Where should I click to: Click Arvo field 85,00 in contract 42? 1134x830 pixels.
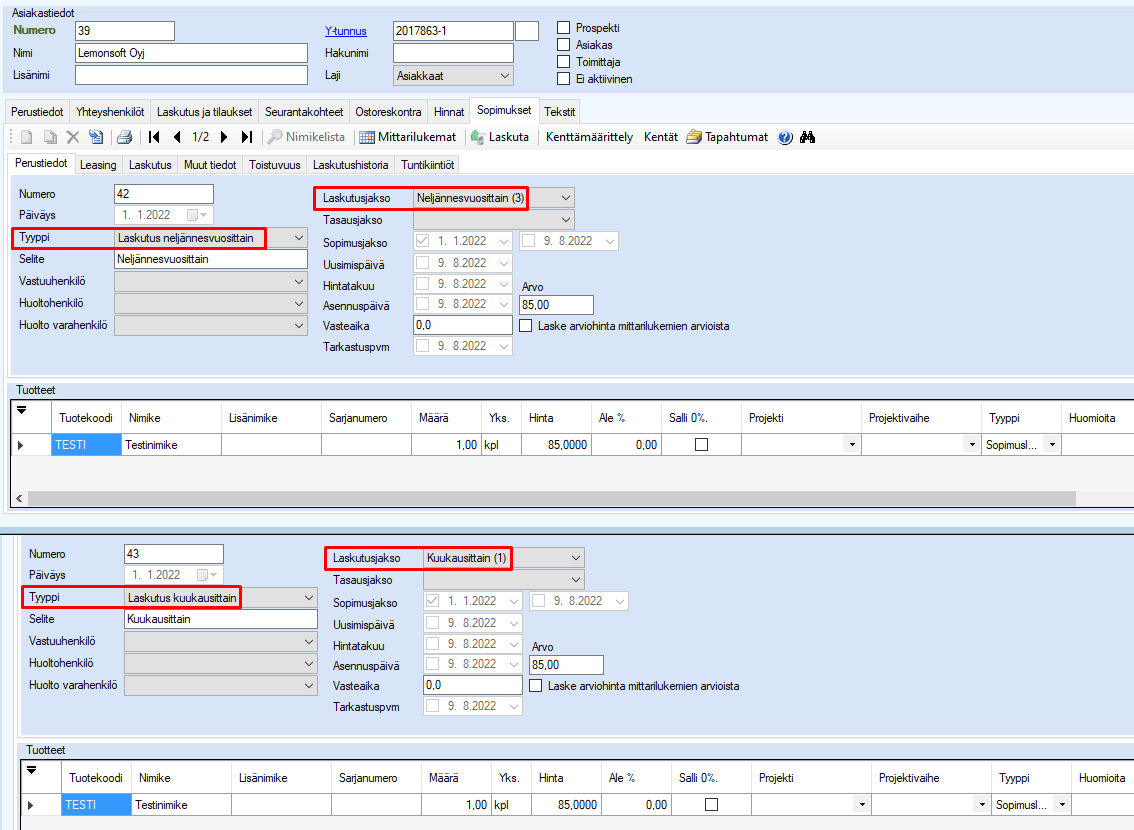tap(556, 305)
